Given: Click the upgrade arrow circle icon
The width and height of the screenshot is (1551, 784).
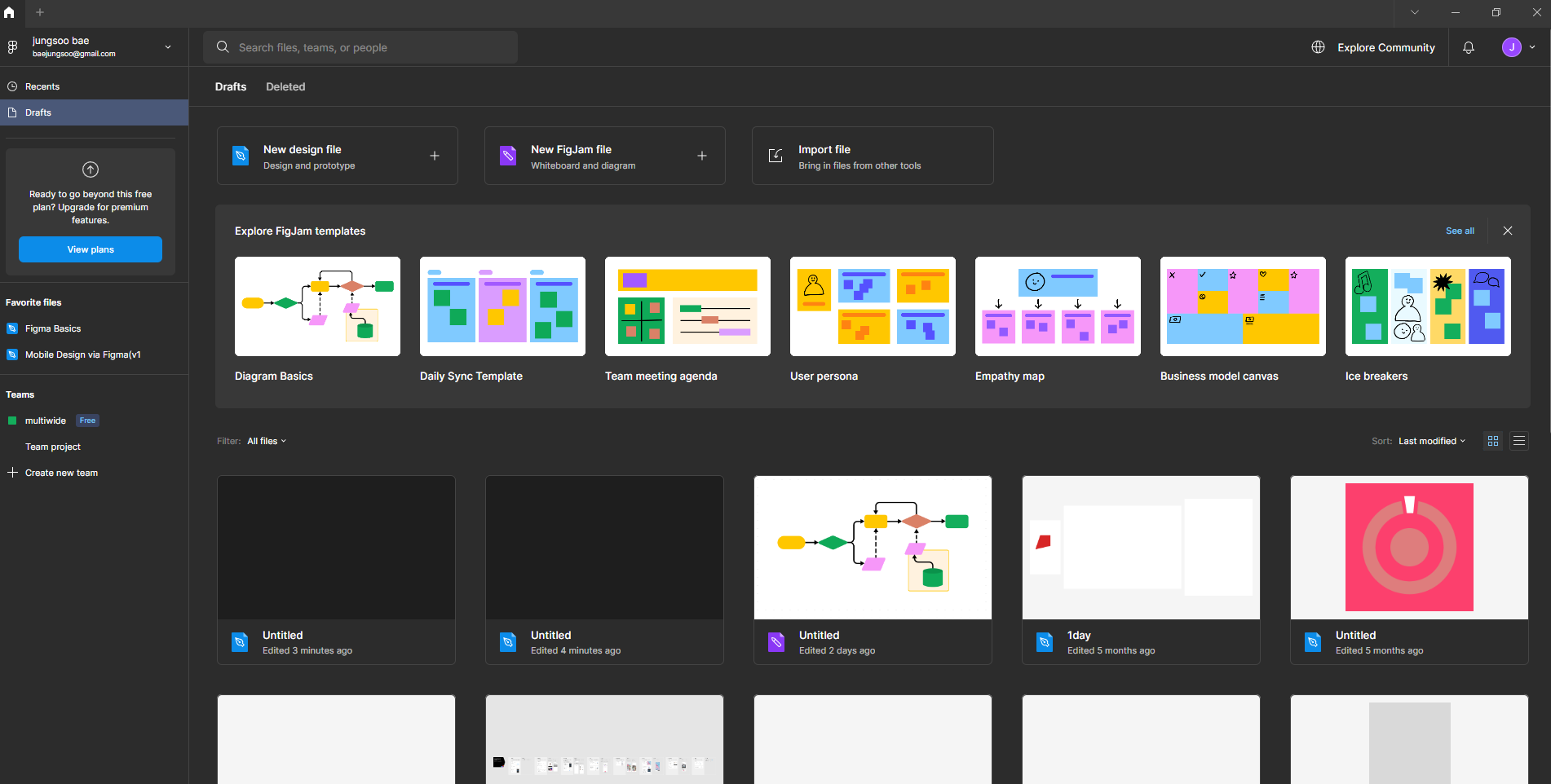Looking at the screenshot, I should pyautogui.click(x=91, y=170).
